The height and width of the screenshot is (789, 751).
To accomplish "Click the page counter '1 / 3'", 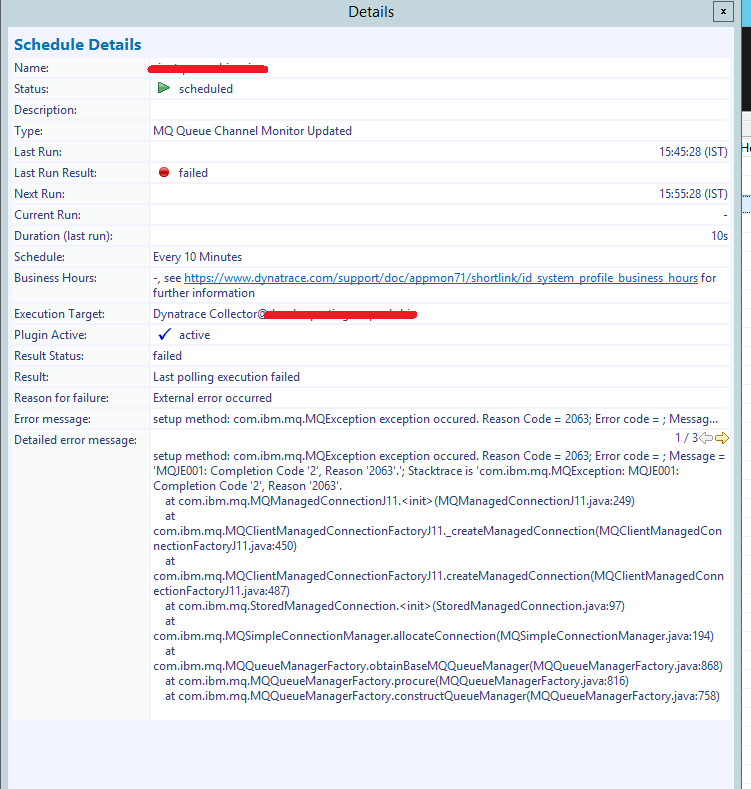I will point(686,438).
